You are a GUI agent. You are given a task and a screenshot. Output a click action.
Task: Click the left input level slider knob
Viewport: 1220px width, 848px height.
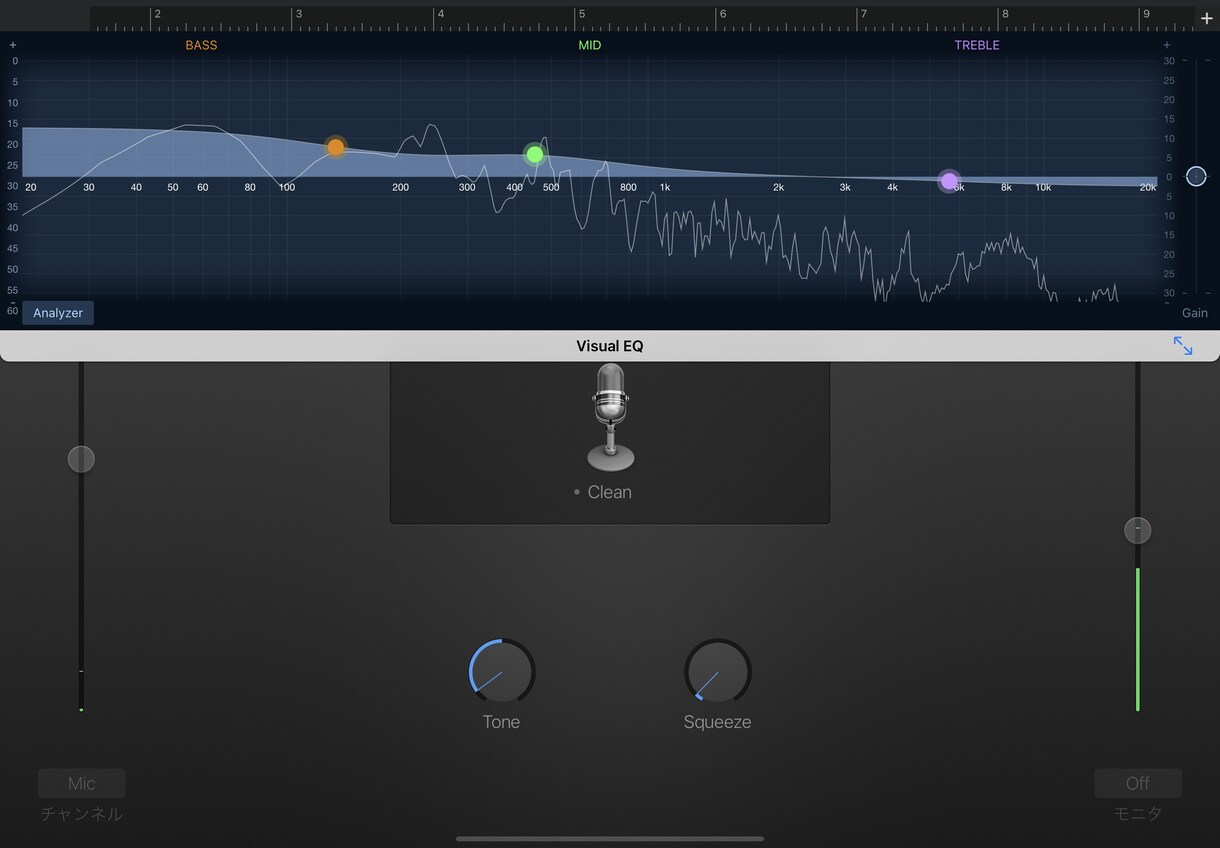point(81,459)
